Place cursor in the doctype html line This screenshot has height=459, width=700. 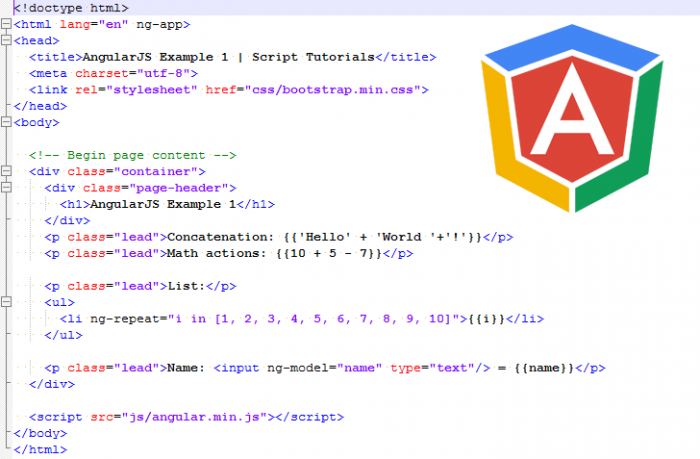click(71, 8)
